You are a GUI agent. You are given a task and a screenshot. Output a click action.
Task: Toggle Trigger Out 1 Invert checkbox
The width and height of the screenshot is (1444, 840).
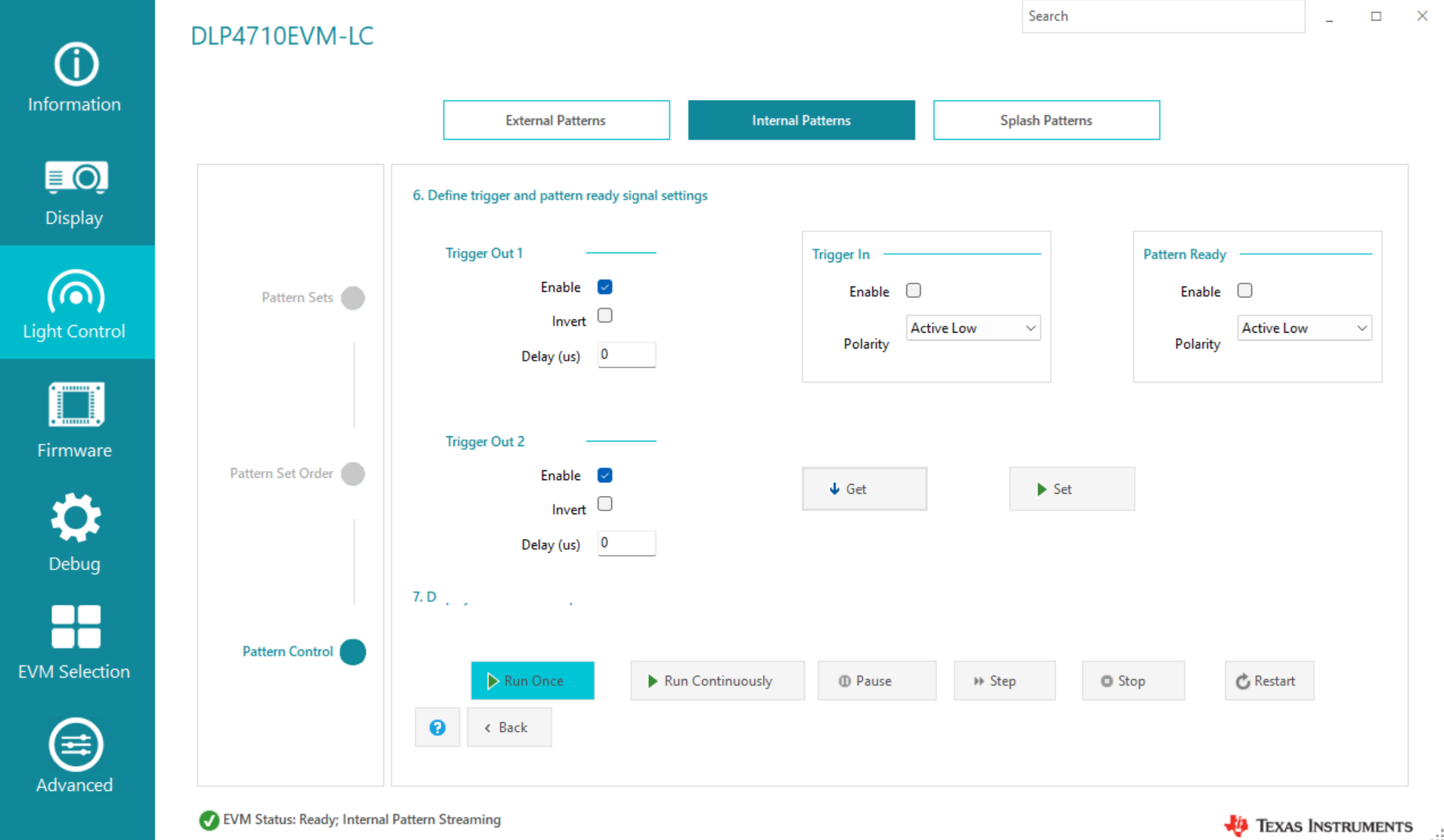click(604, 315)
